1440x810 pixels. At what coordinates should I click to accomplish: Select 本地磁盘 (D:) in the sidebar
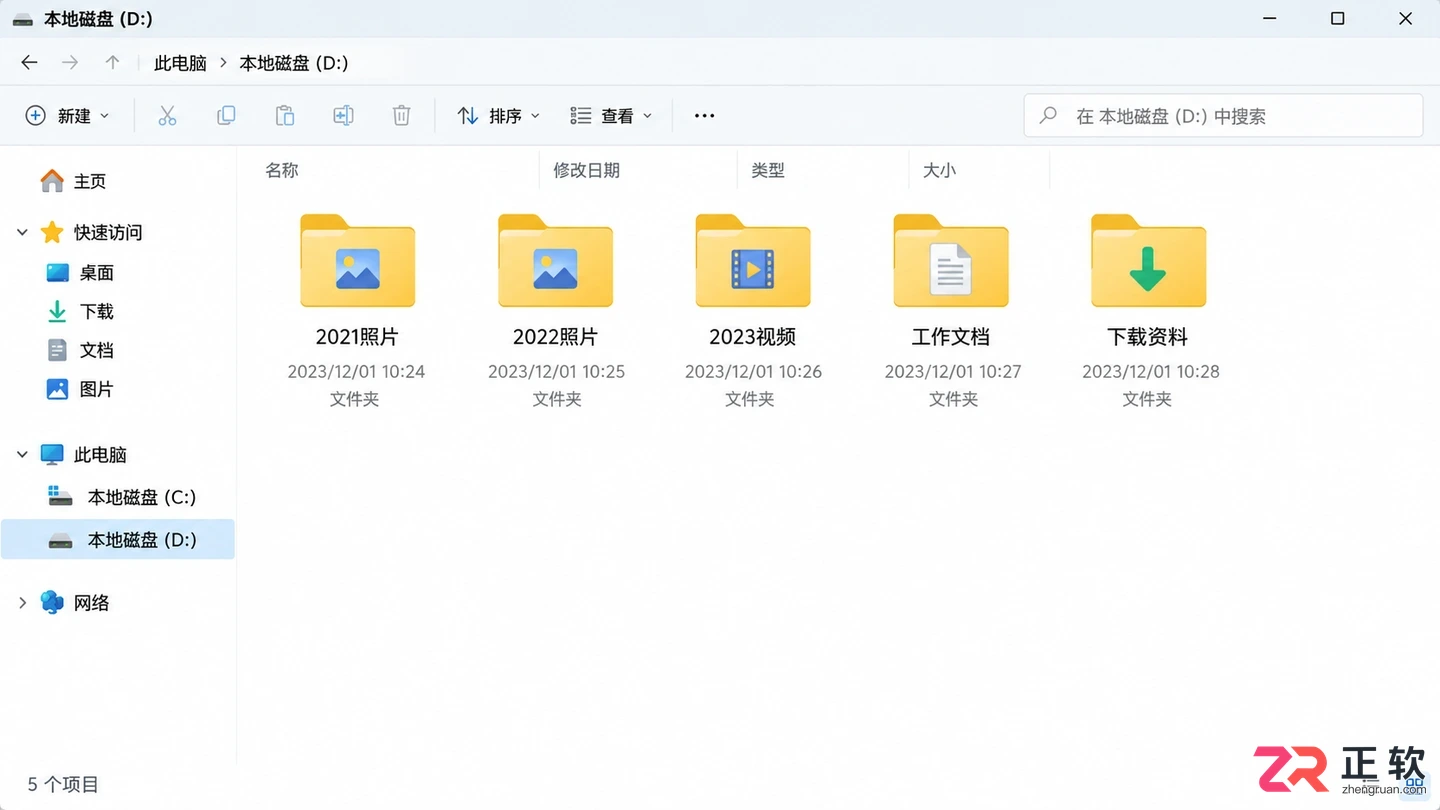[x=118, y=540]
